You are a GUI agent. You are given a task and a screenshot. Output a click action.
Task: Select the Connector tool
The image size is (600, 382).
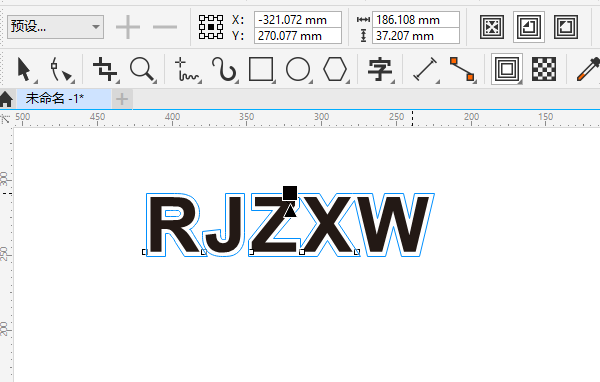(x=462, y=69)
